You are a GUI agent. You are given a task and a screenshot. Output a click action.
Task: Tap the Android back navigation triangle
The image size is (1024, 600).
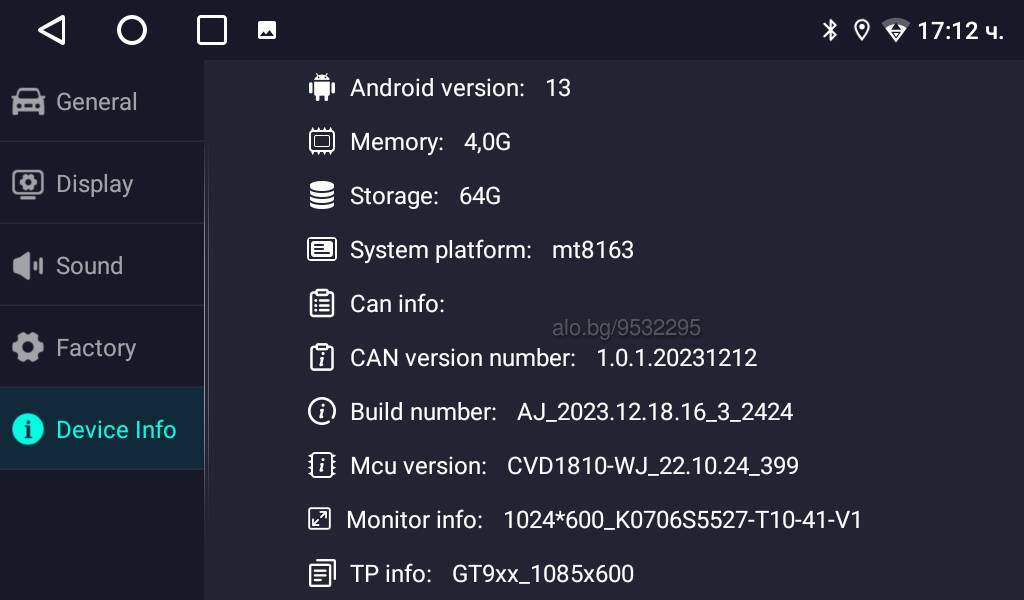52,30
